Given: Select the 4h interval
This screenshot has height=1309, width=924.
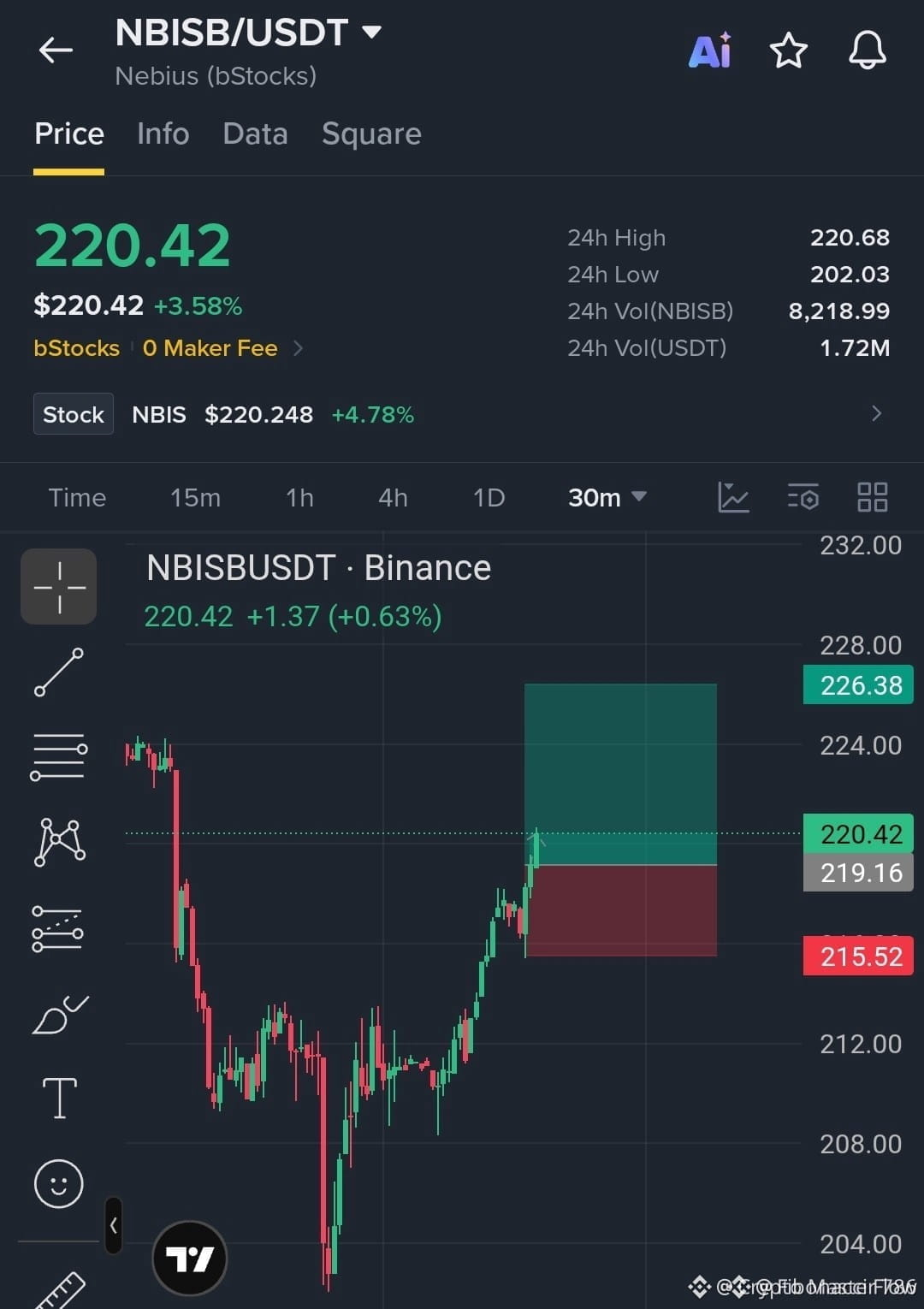Looking at the screenshot, I should [393, 498].
